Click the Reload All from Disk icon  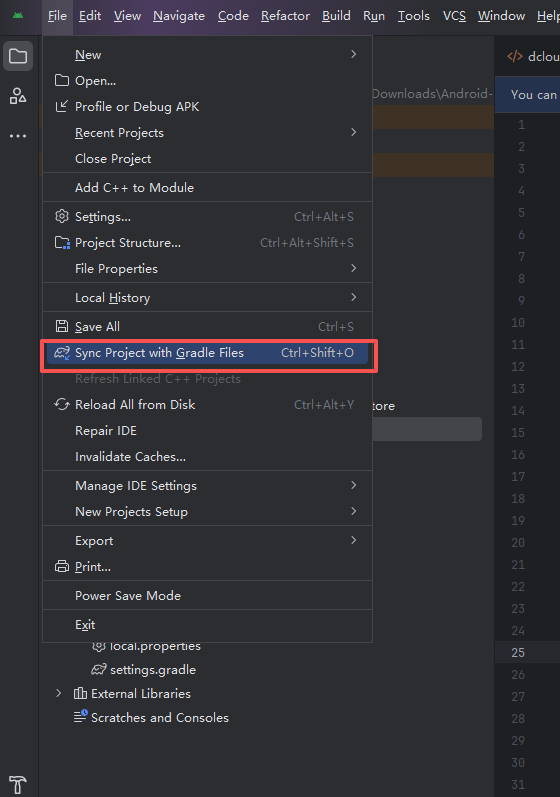[x=62, y=405]
